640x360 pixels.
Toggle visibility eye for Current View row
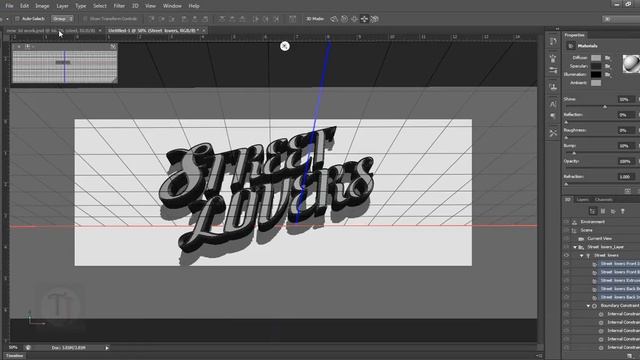pyautogui.click(x=566, y=239)
